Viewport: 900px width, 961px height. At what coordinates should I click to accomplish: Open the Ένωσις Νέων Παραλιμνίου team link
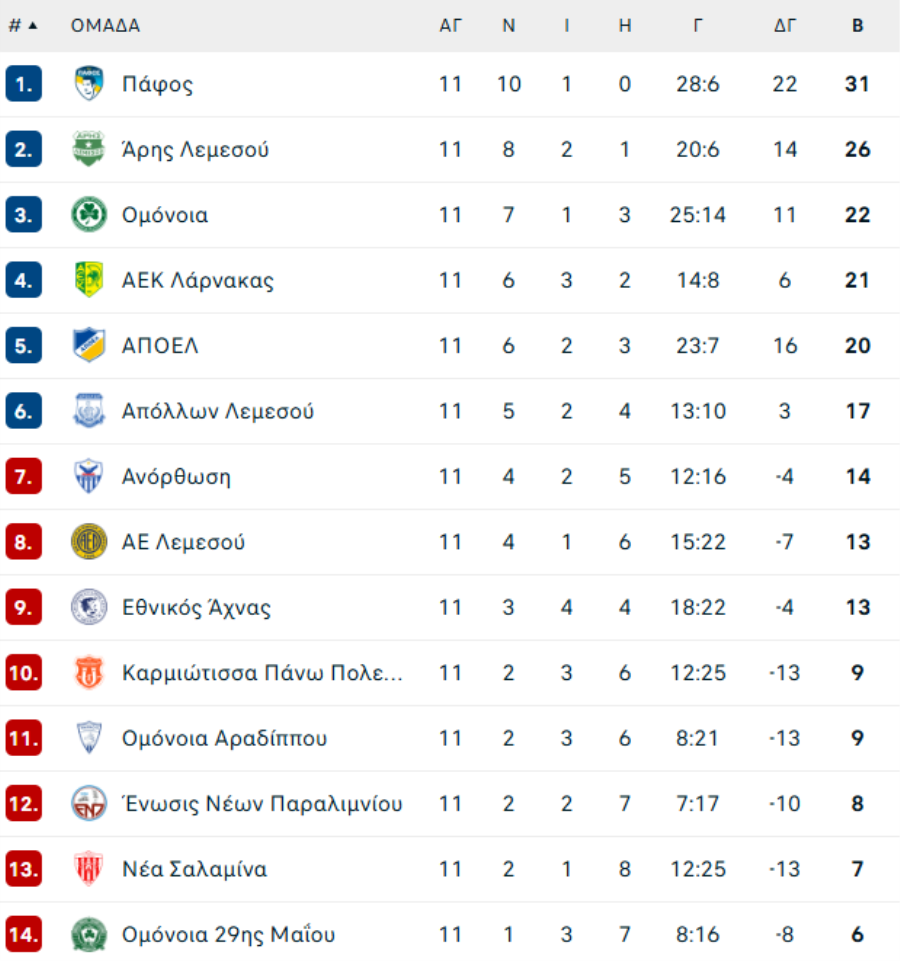[262, 804]
